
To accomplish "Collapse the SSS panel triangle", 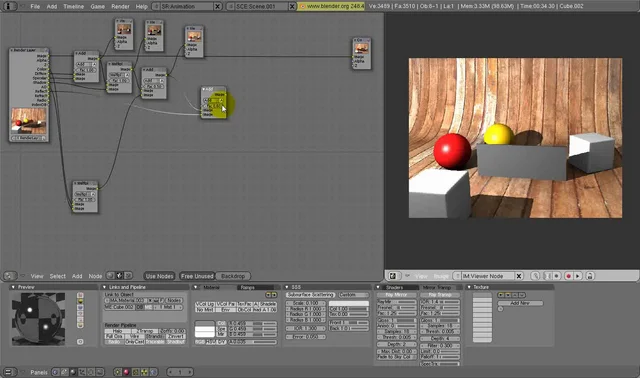I will click(x=287, y=287).
